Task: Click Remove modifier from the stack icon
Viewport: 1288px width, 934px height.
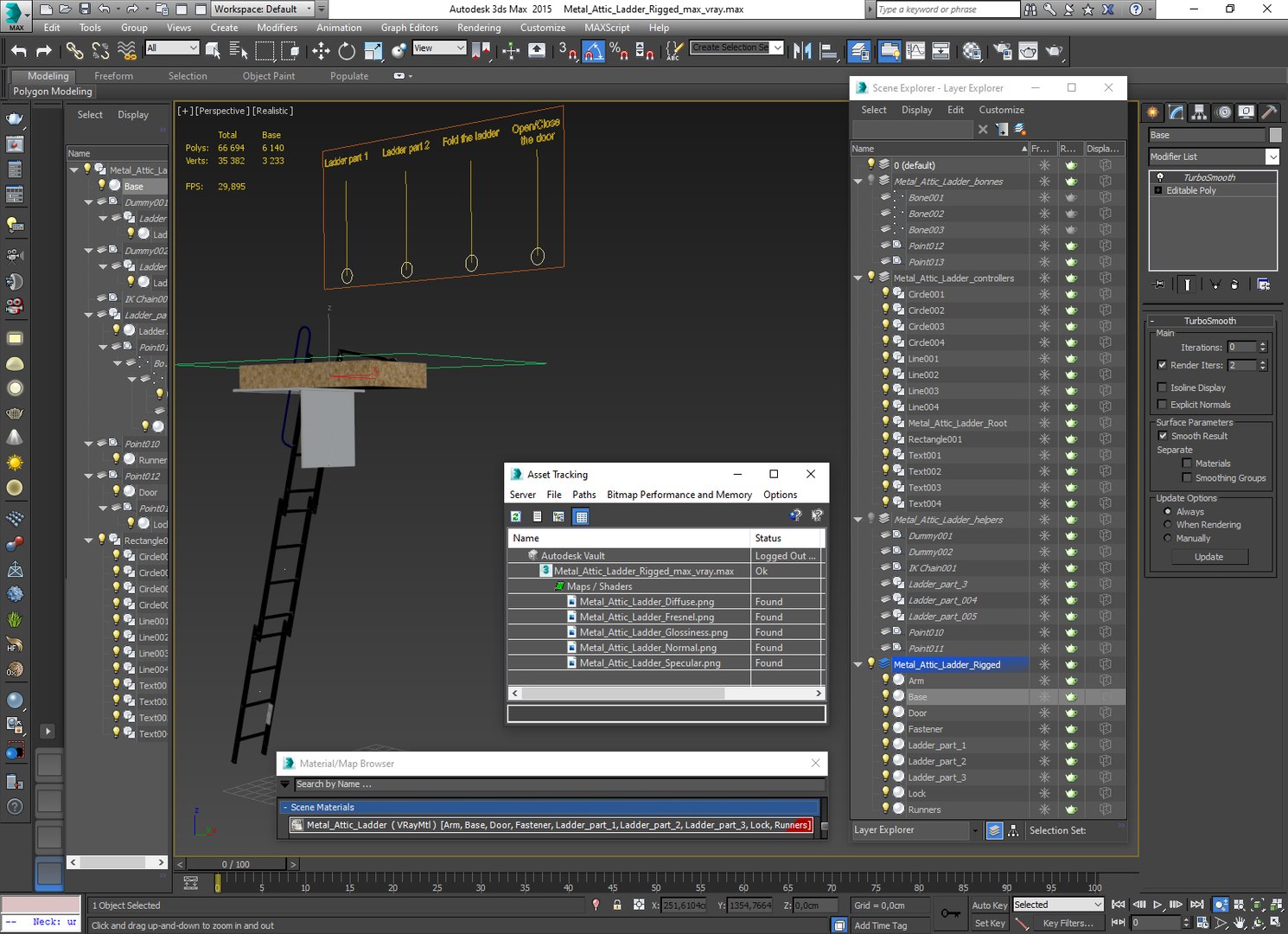Action: tap(1234, 284)
